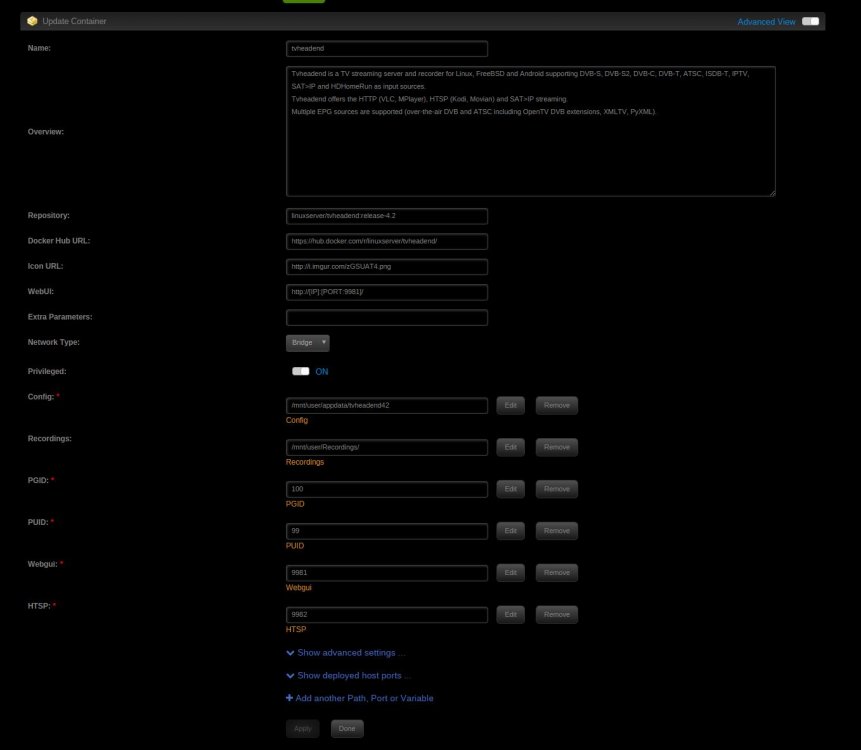Click the chevron beside Show deployed host ports
Screen dimensions: 861x750
290,676
